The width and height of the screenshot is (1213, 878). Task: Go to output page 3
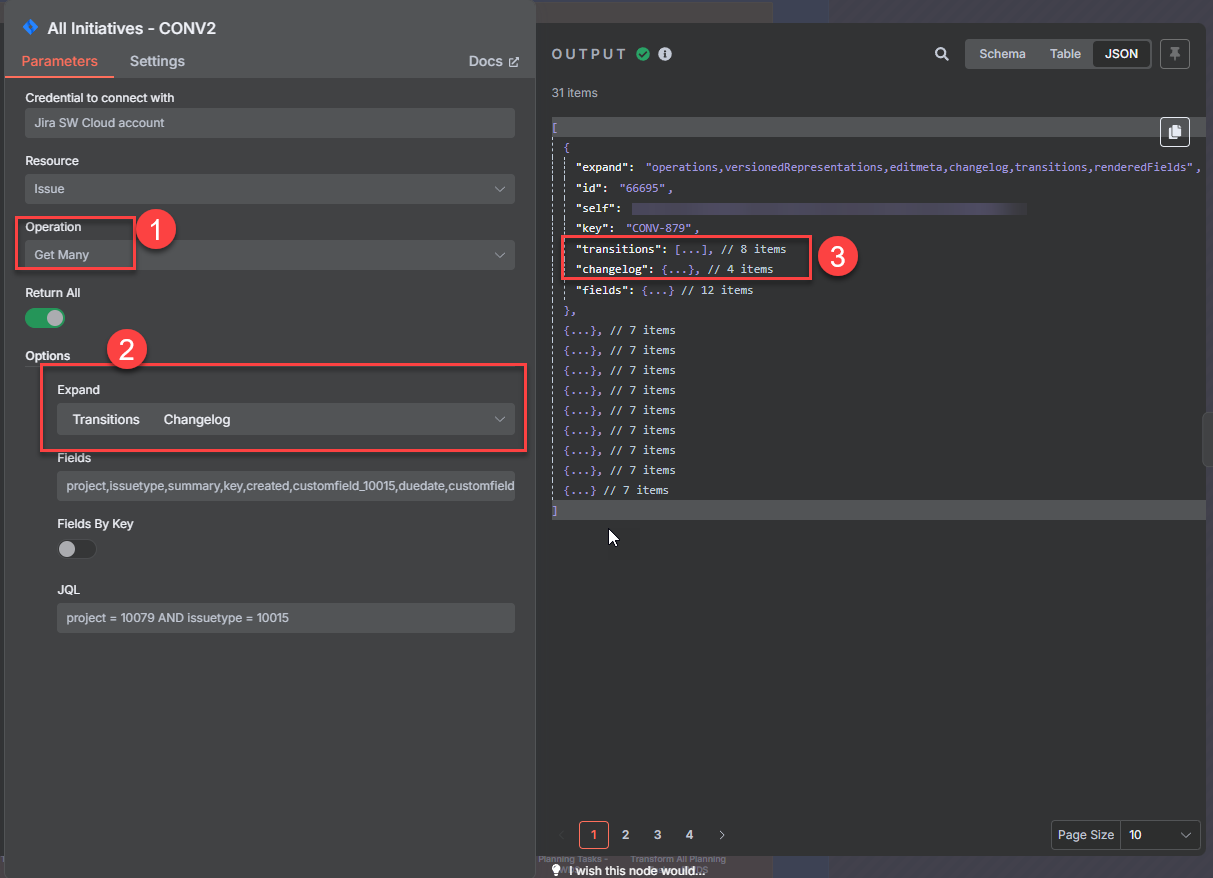point(658,835)
